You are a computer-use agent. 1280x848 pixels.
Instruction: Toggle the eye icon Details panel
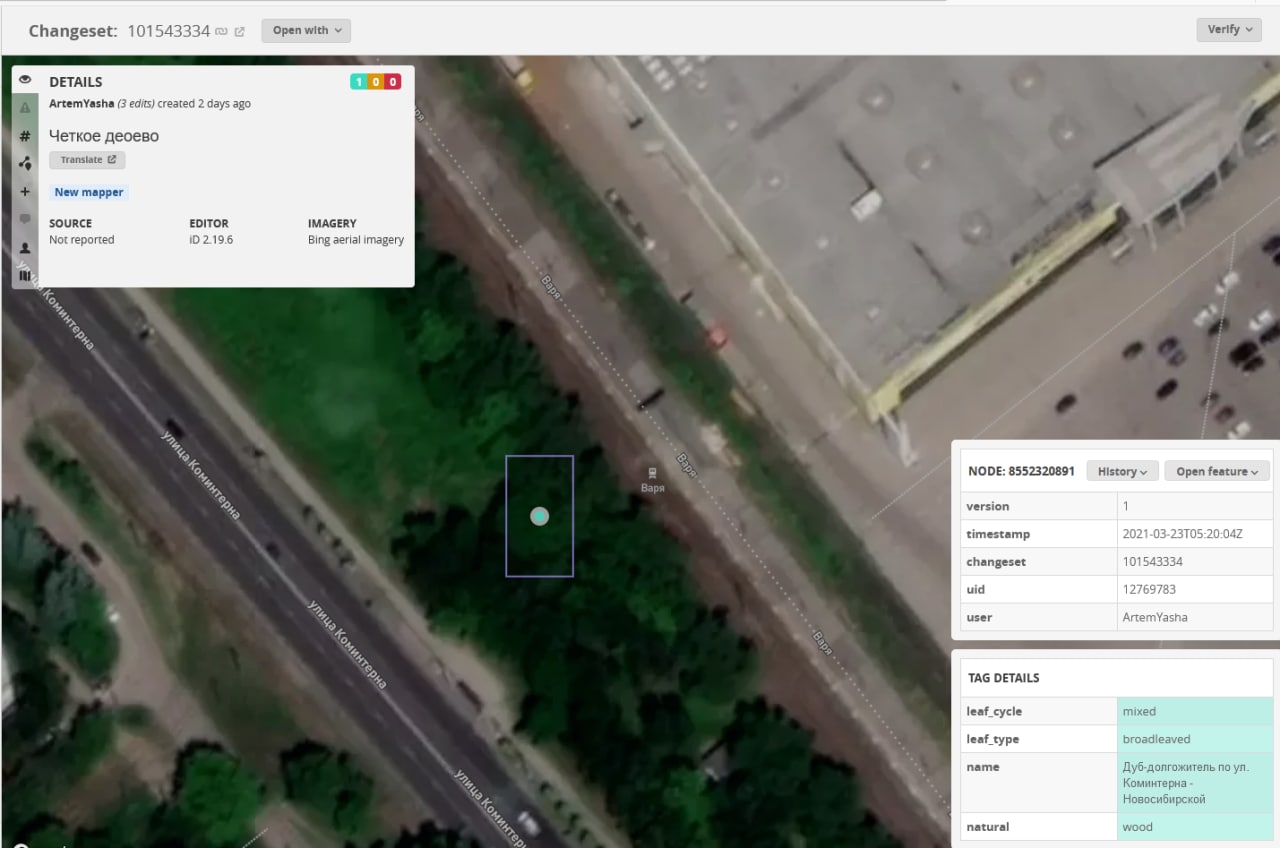click(x=25, y=80)
